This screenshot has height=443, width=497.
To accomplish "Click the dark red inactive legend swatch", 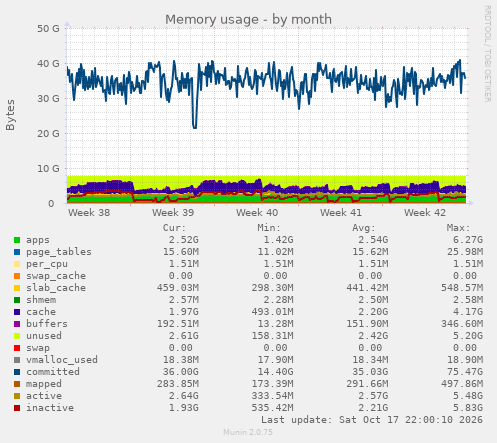I will click(x=17, y=408).
